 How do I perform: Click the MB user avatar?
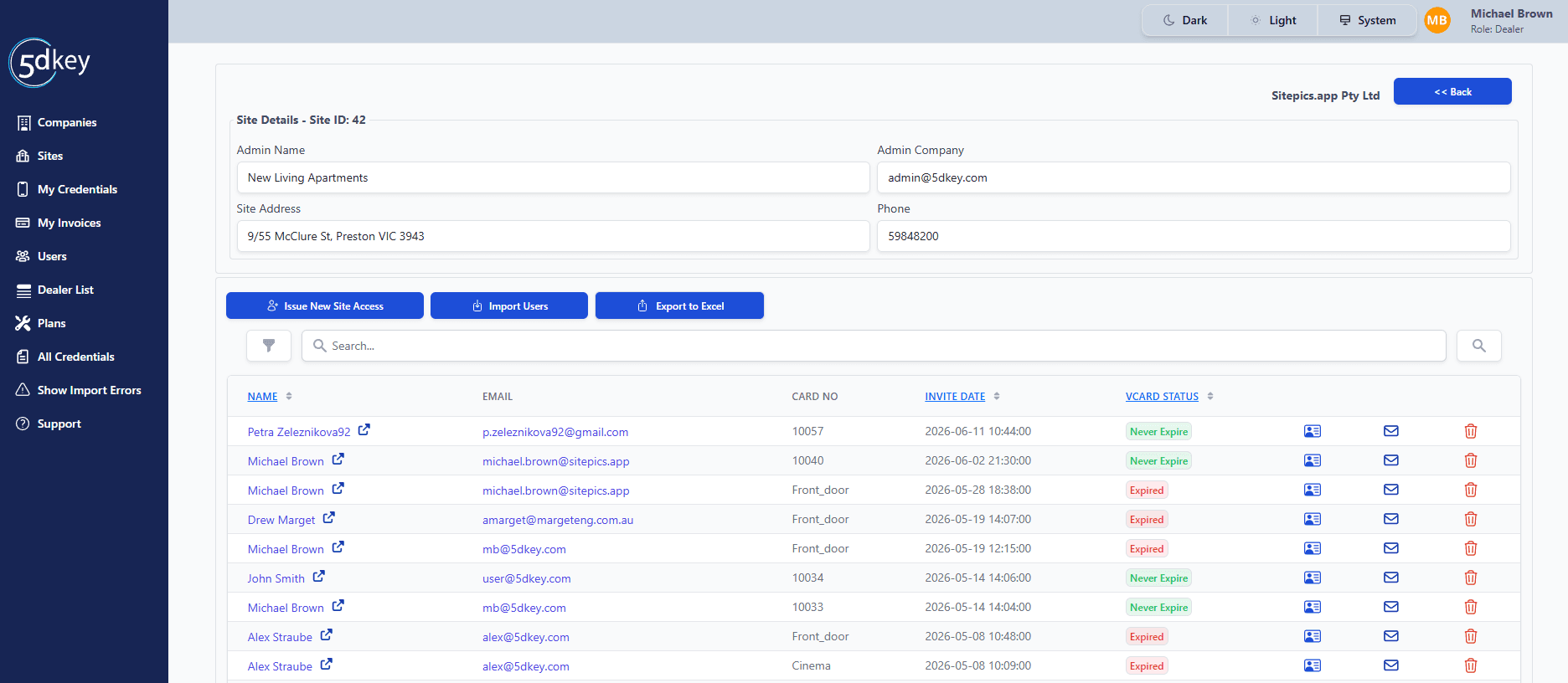pyautogui.click(x=1437, y=20)
